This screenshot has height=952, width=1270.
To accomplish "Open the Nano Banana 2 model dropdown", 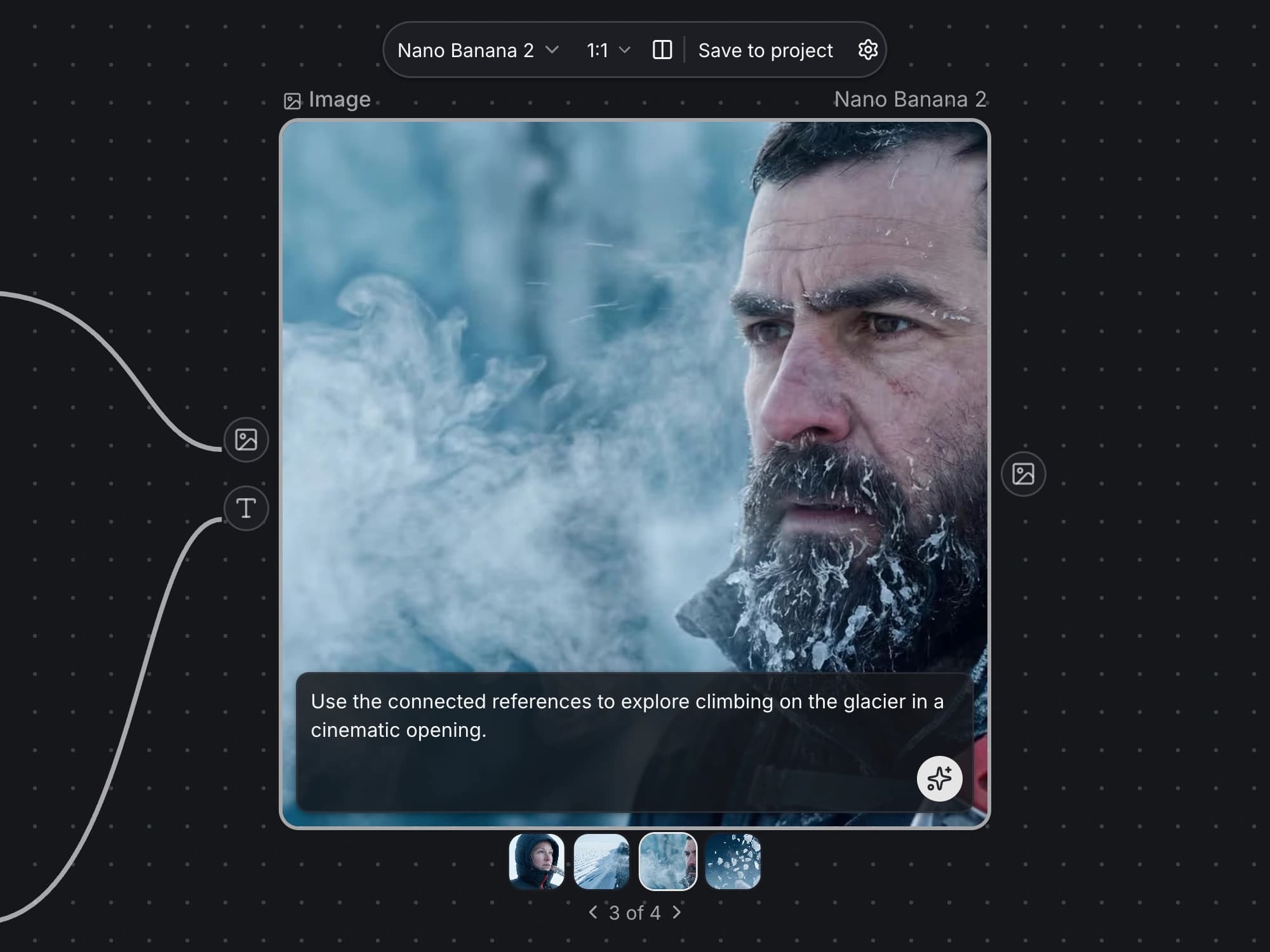I will [478, 50].
